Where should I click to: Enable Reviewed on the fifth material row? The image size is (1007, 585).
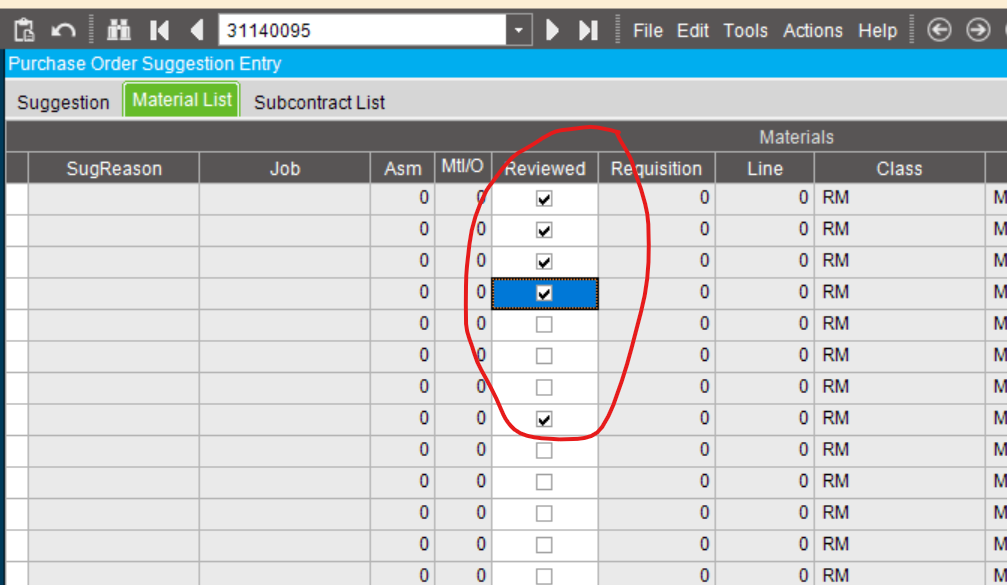point(543,323)
